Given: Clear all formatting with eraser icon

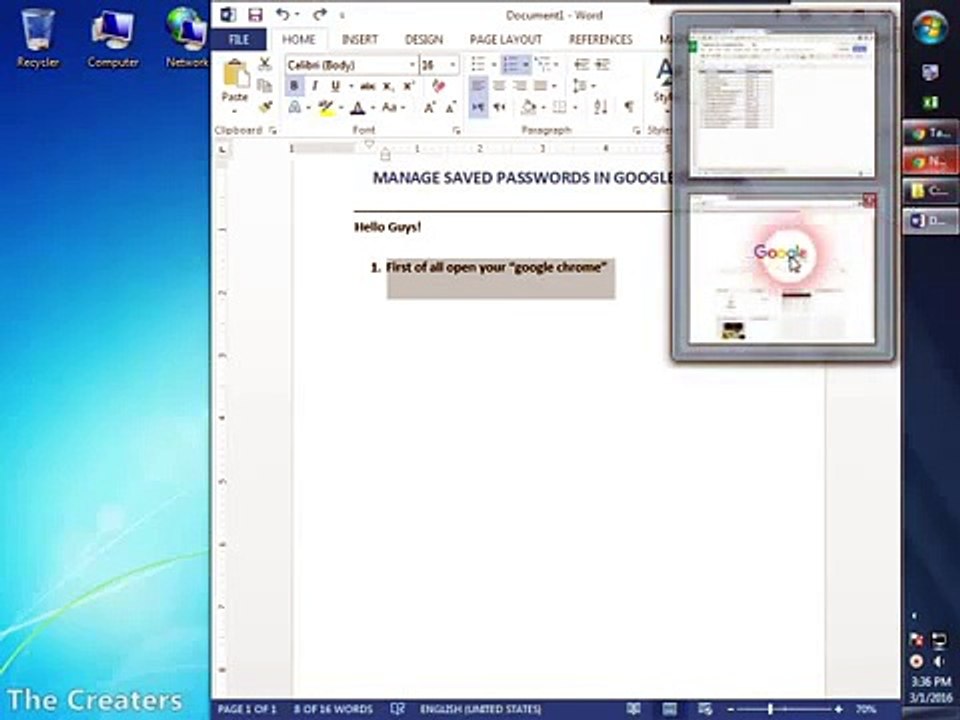Looking at the screenshot, I should (438, 86).
